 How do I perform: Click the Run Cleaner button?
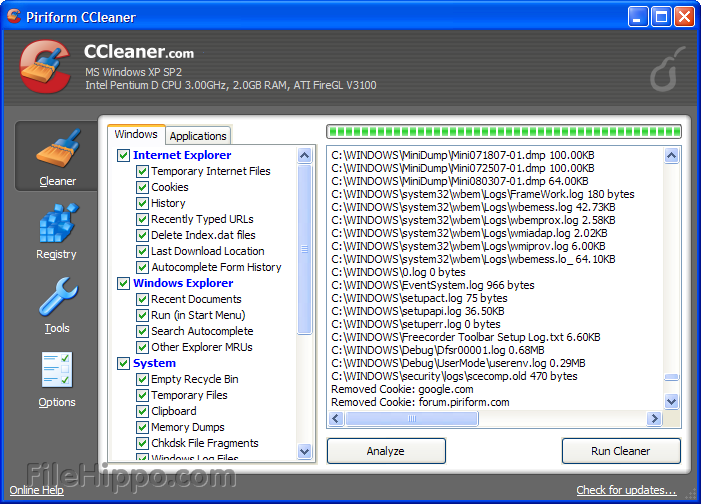coord(621,451)
